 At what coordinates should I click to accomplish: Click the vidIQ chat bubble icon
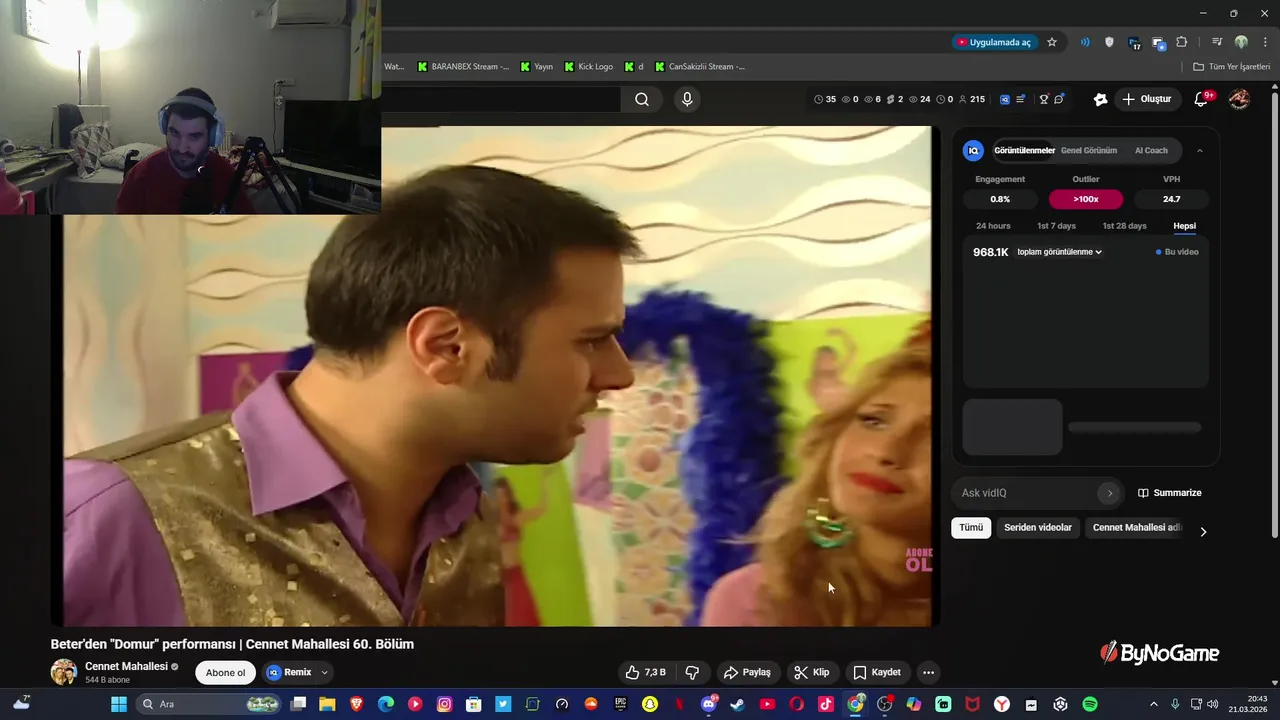1059,99
